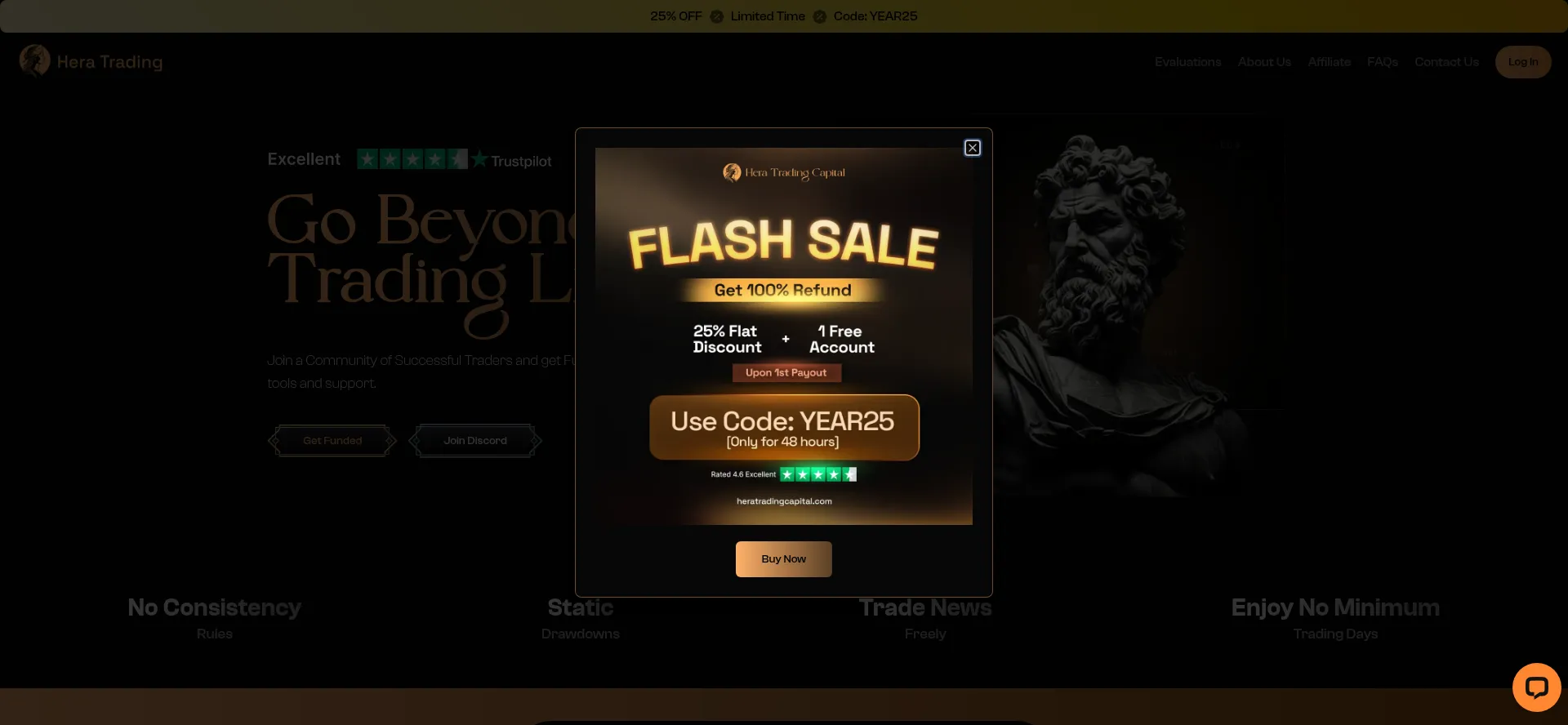
Task: Click the Hera Trading logo icon
Action: pyautogui.click(x=34, y=60)
